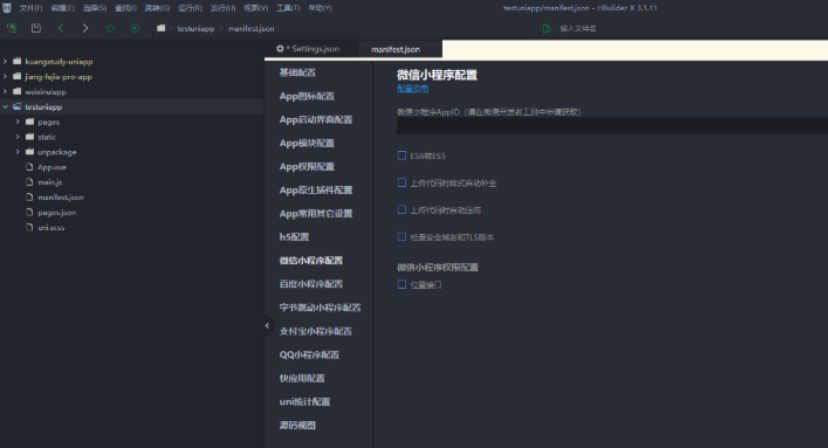The height and width of the screenshot is (448, 828).
Task: Enable 上传代码时自动压缩 checkbox
Action: point(402,210)
